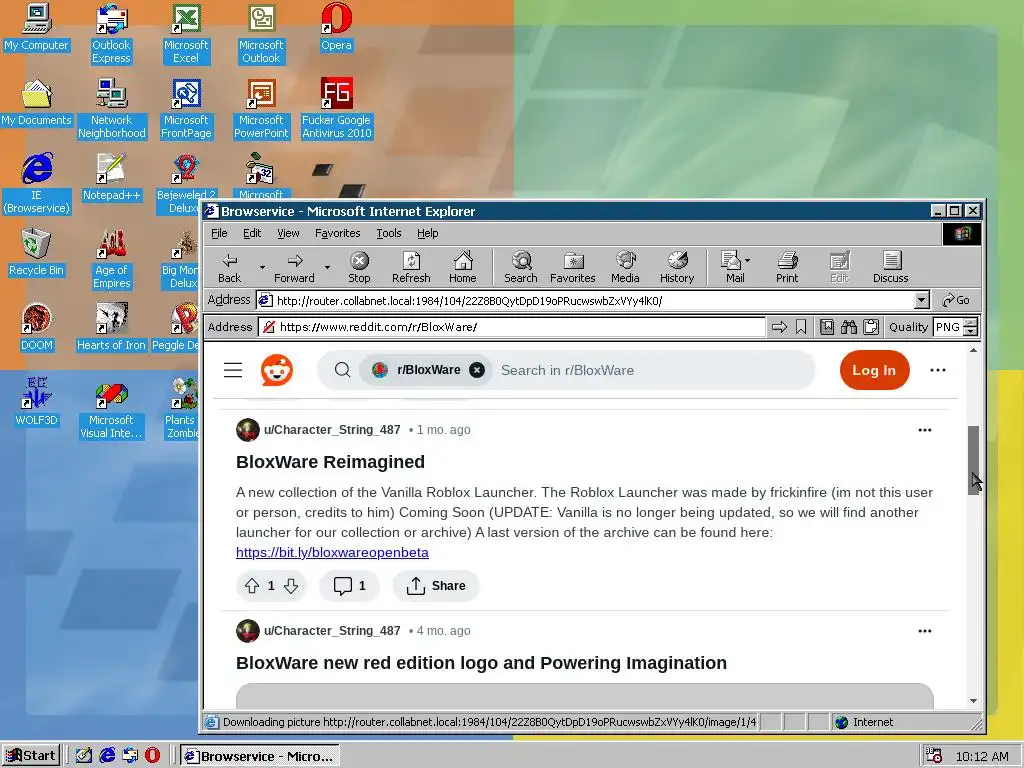Open the Reddit hamburger menu
This screenshot has width=1024, height=768.
[x=233, y=370]
